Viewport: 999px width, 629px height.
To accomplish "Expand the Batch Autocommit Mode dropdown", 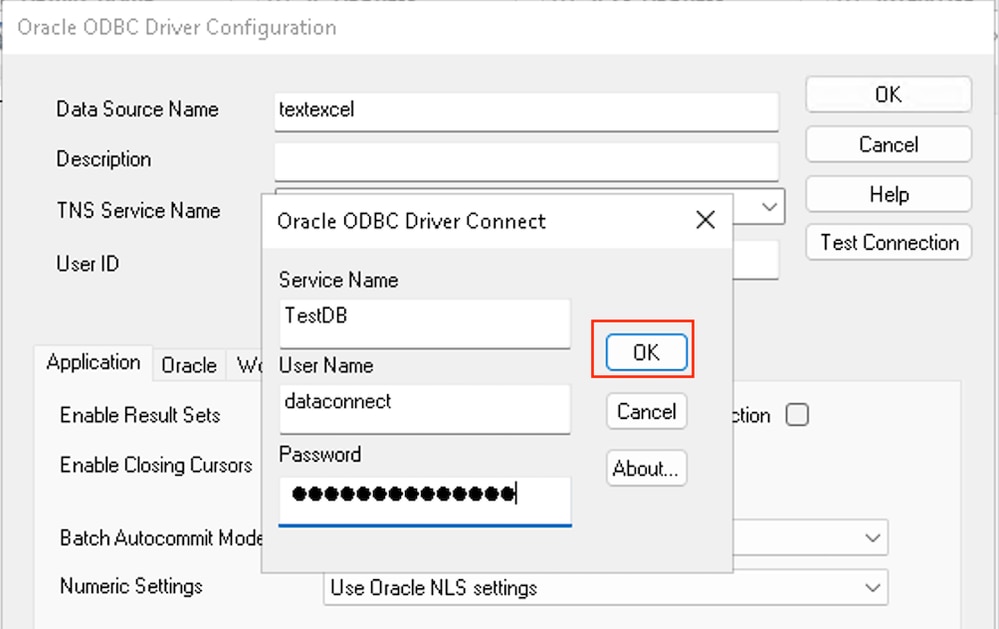I will pos(872,538).
